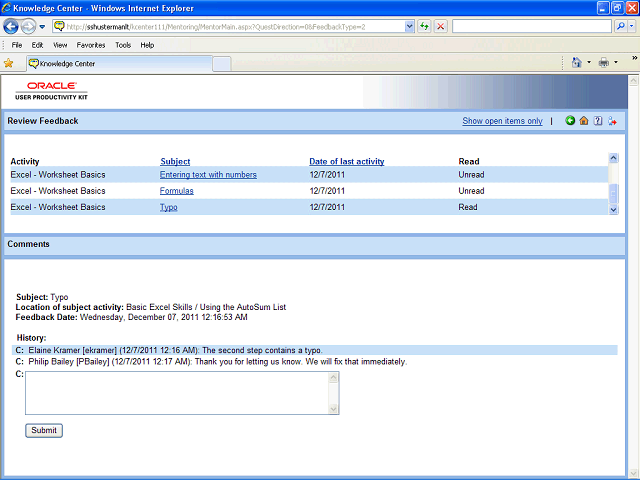640x480 pixels.
Task: Click the Refresh page icon
Action: pyautogui.click(x=424, y=27)
